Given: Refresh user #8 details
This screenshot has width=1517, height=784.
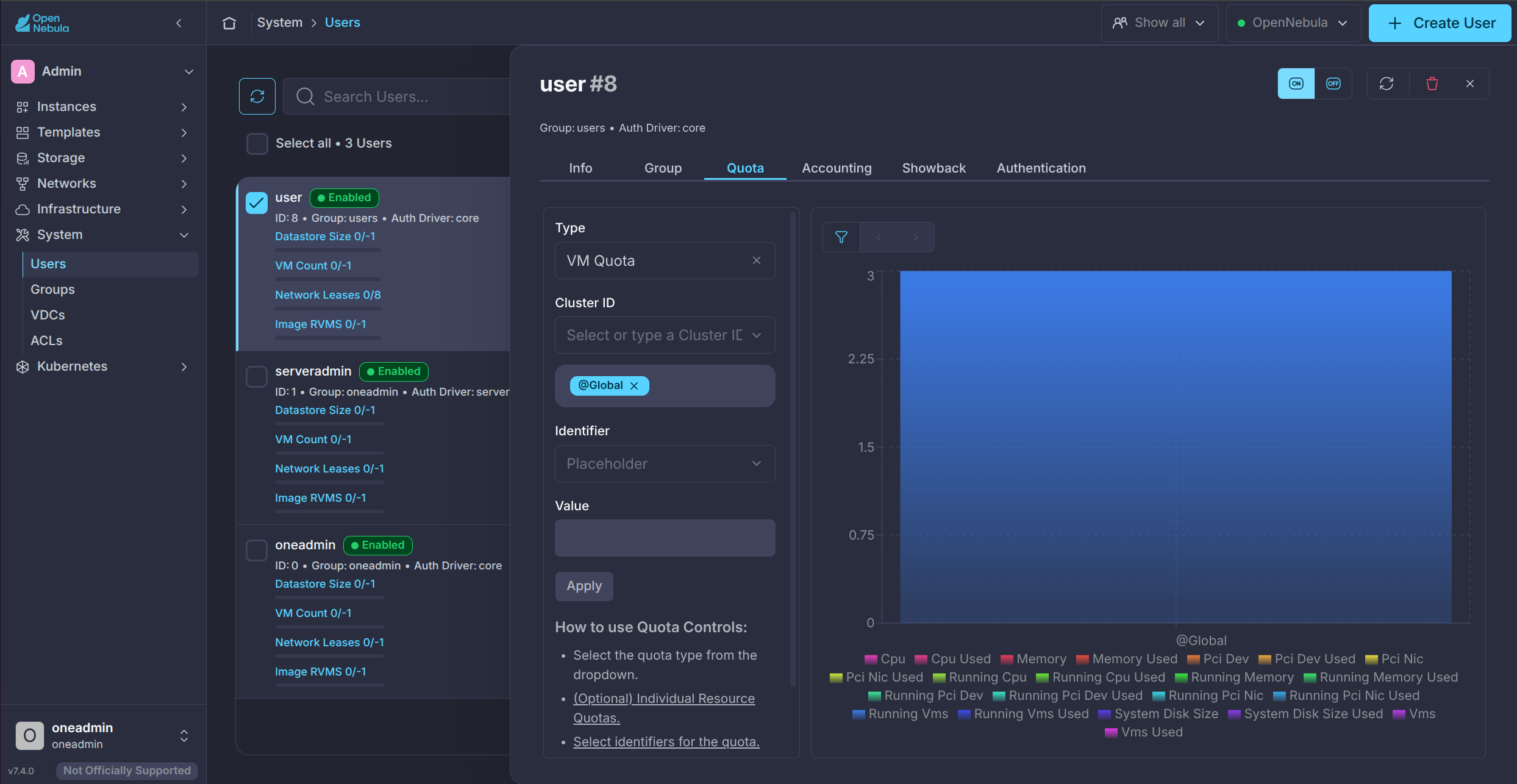Looking at the screenshot, I should [x=1387, y=84].
